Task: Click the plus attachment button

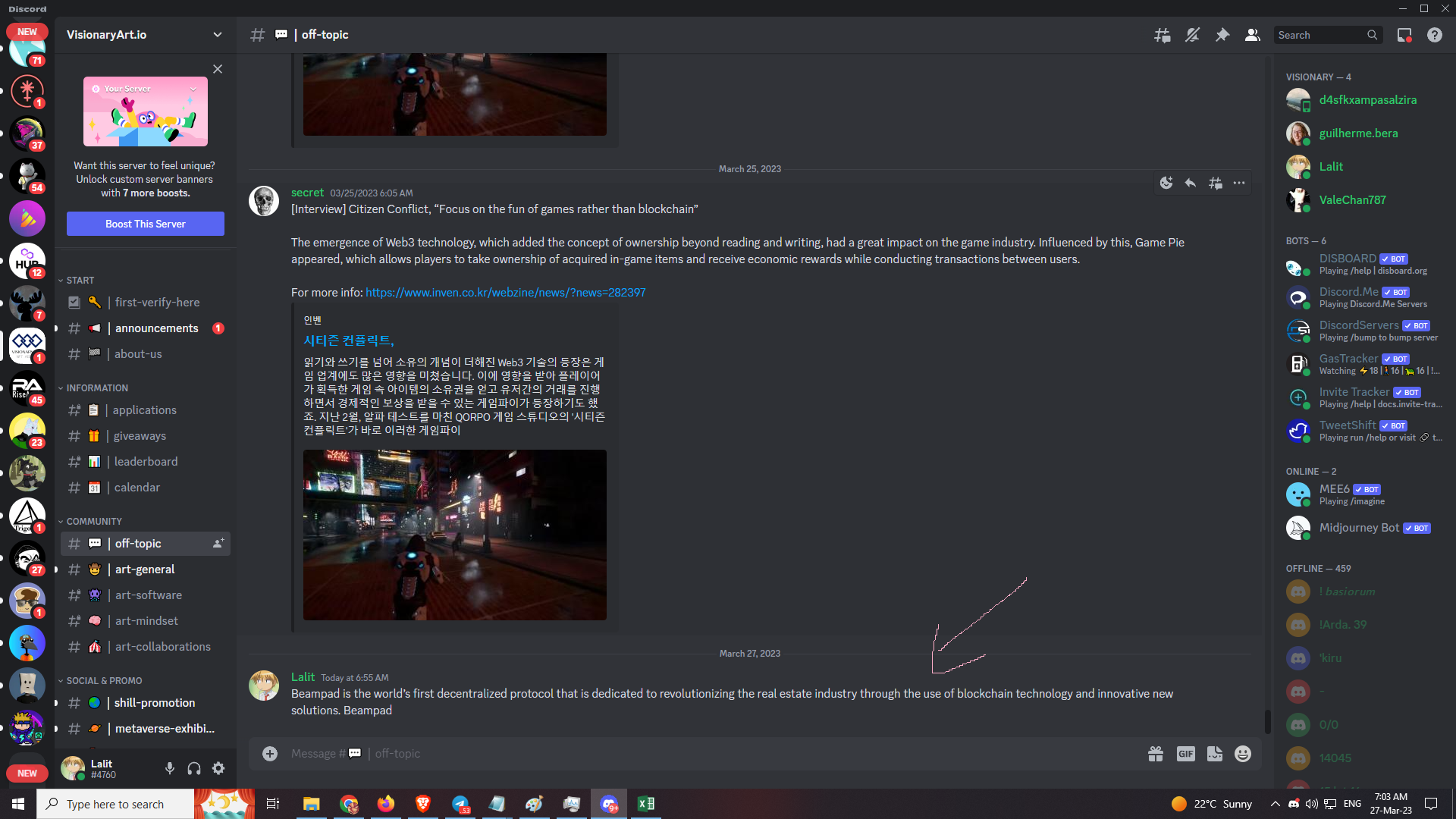Action: point(270,754)
